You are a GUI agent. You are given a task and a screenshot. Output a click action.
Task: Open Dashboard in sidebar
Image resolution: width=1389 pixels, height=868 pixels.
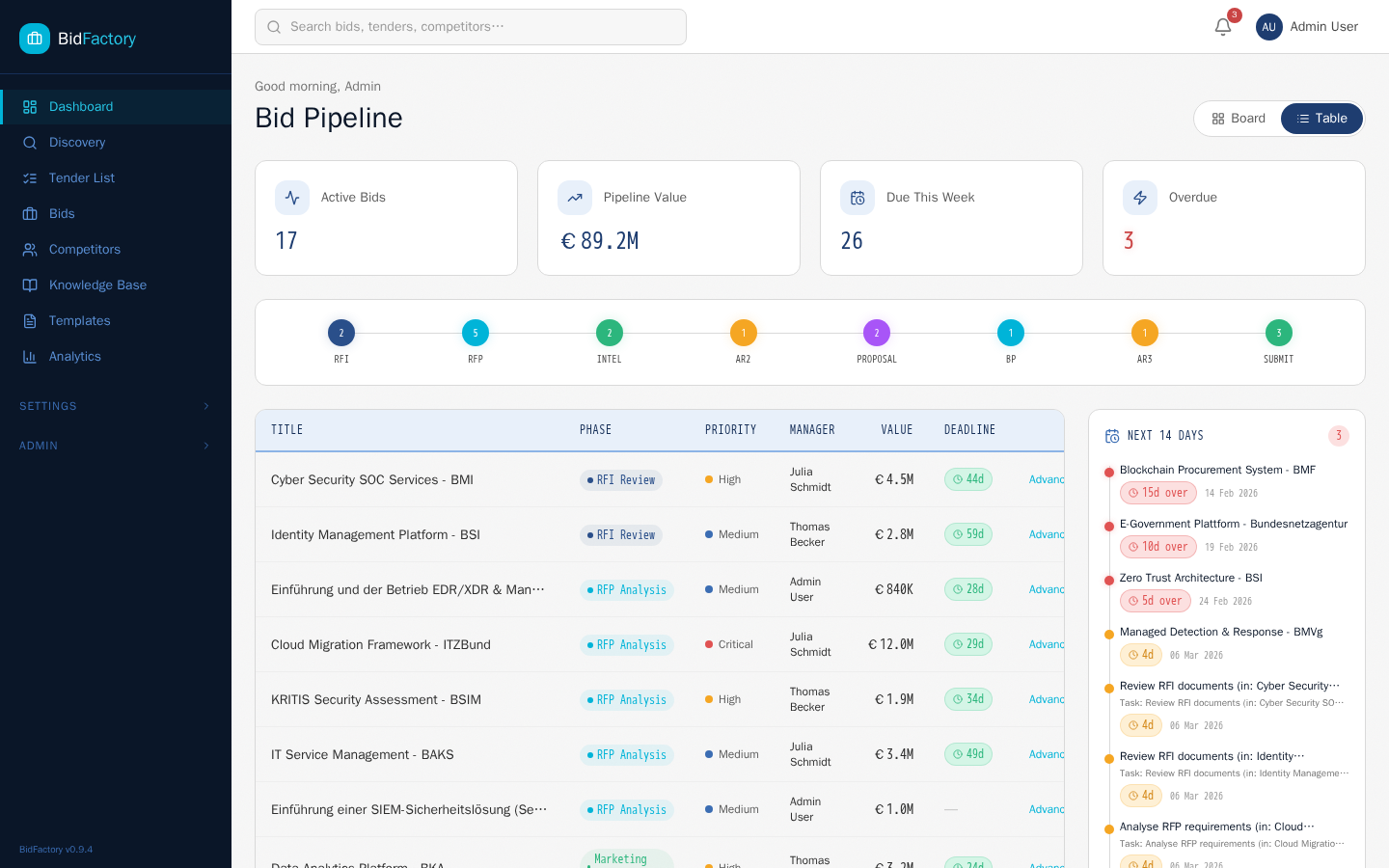(116, 107)
